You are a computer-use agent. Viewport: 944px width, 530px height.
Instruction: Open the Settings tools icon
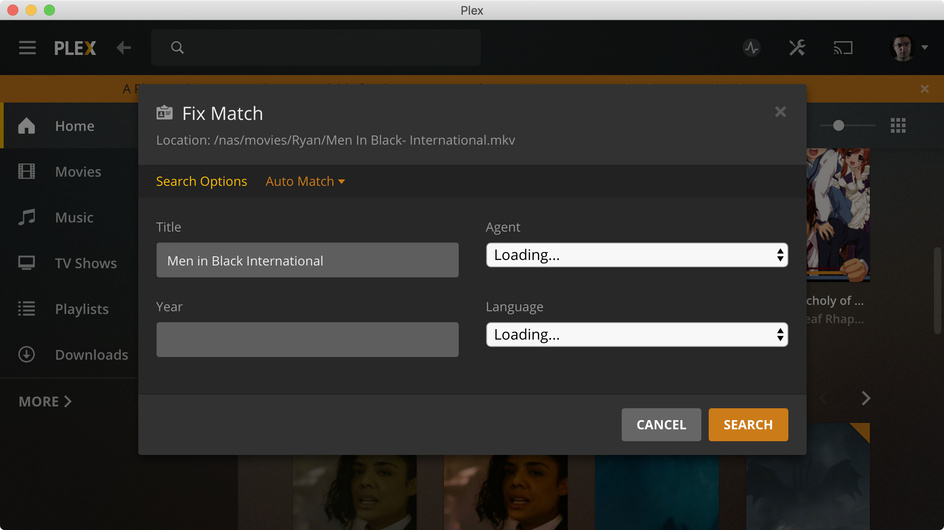pyautogui.click(x=797, y=48)
